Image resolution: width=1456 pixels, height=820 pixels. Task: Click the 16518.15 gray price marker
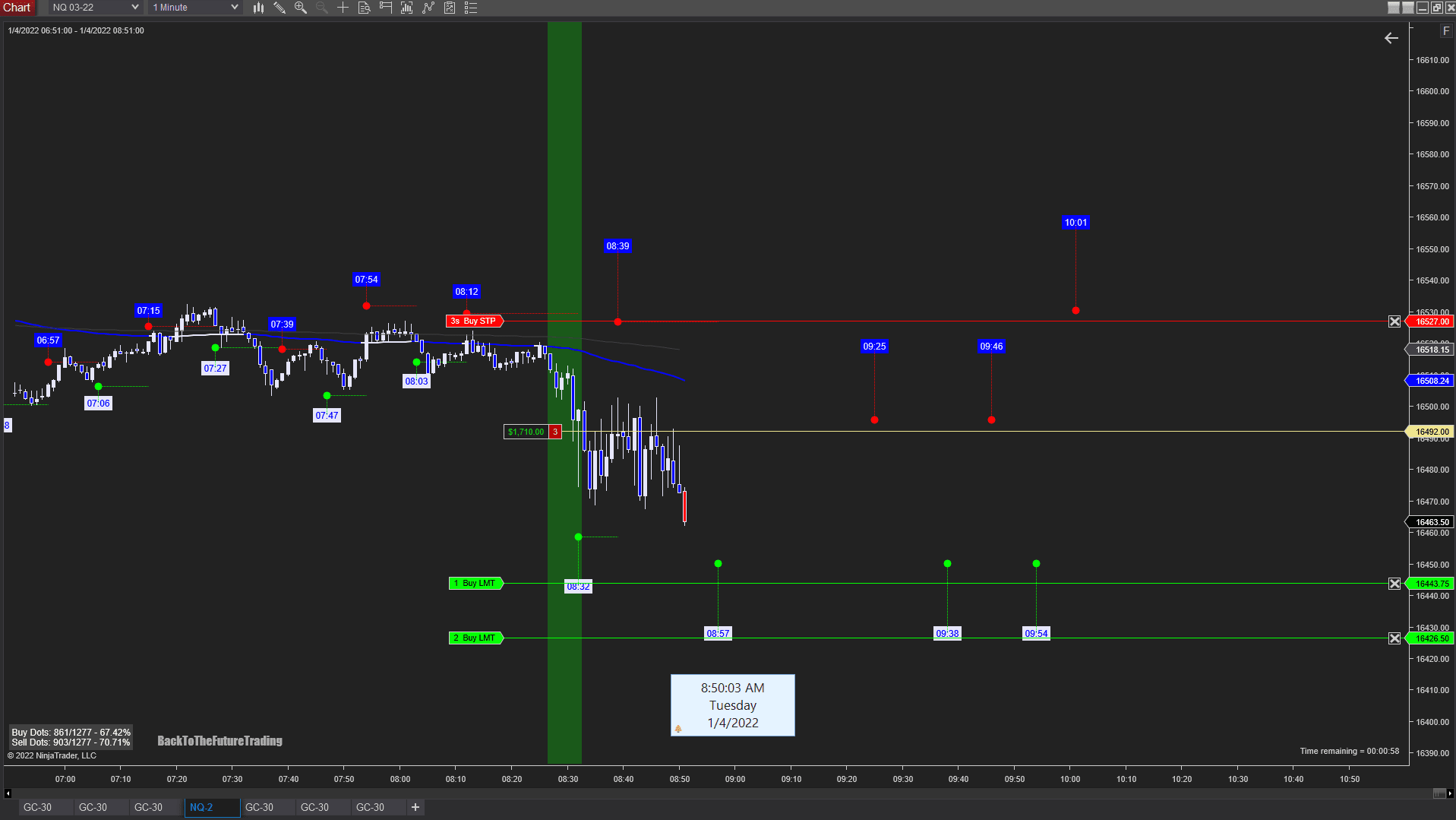click(x=1429, y=350)
